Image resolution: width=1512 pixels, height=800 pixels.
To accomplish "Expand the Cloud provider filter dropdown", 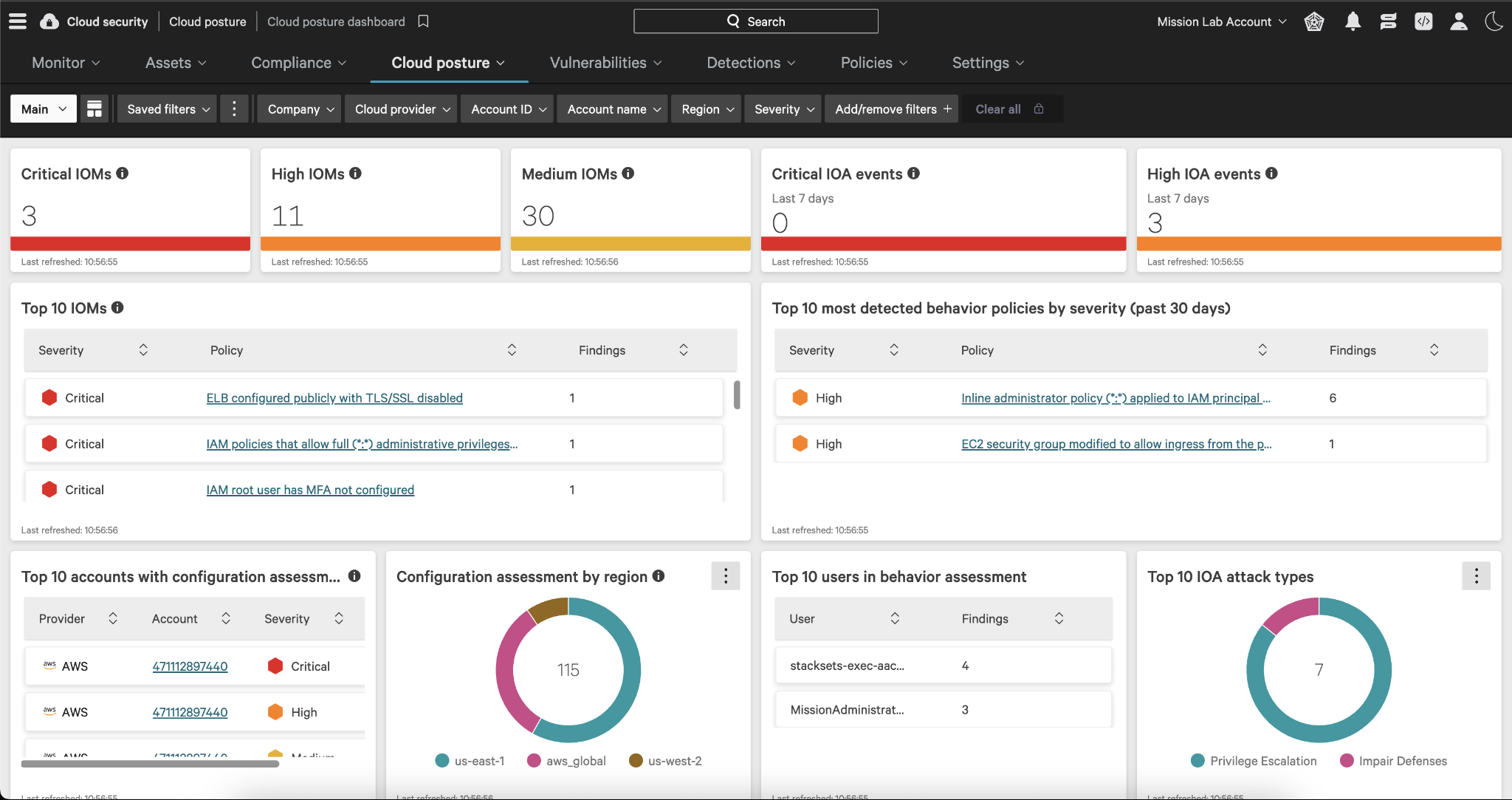I will [x=402, y=109].
